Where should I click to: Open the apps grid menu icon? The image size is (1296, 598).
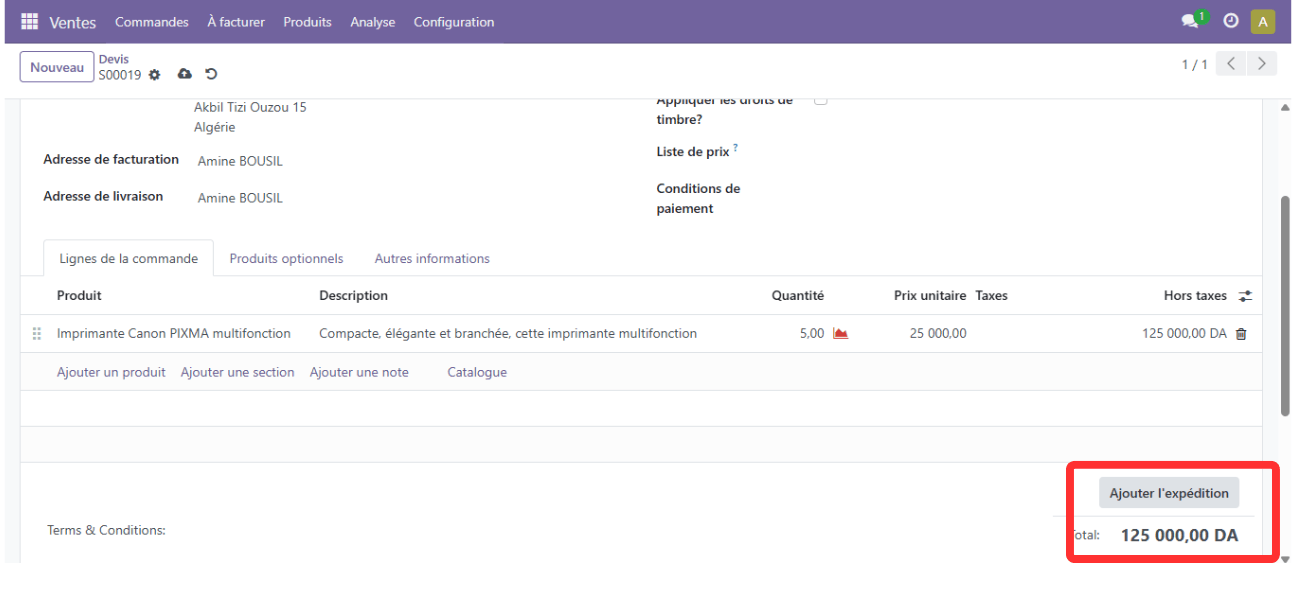click(x=29, y=22)
